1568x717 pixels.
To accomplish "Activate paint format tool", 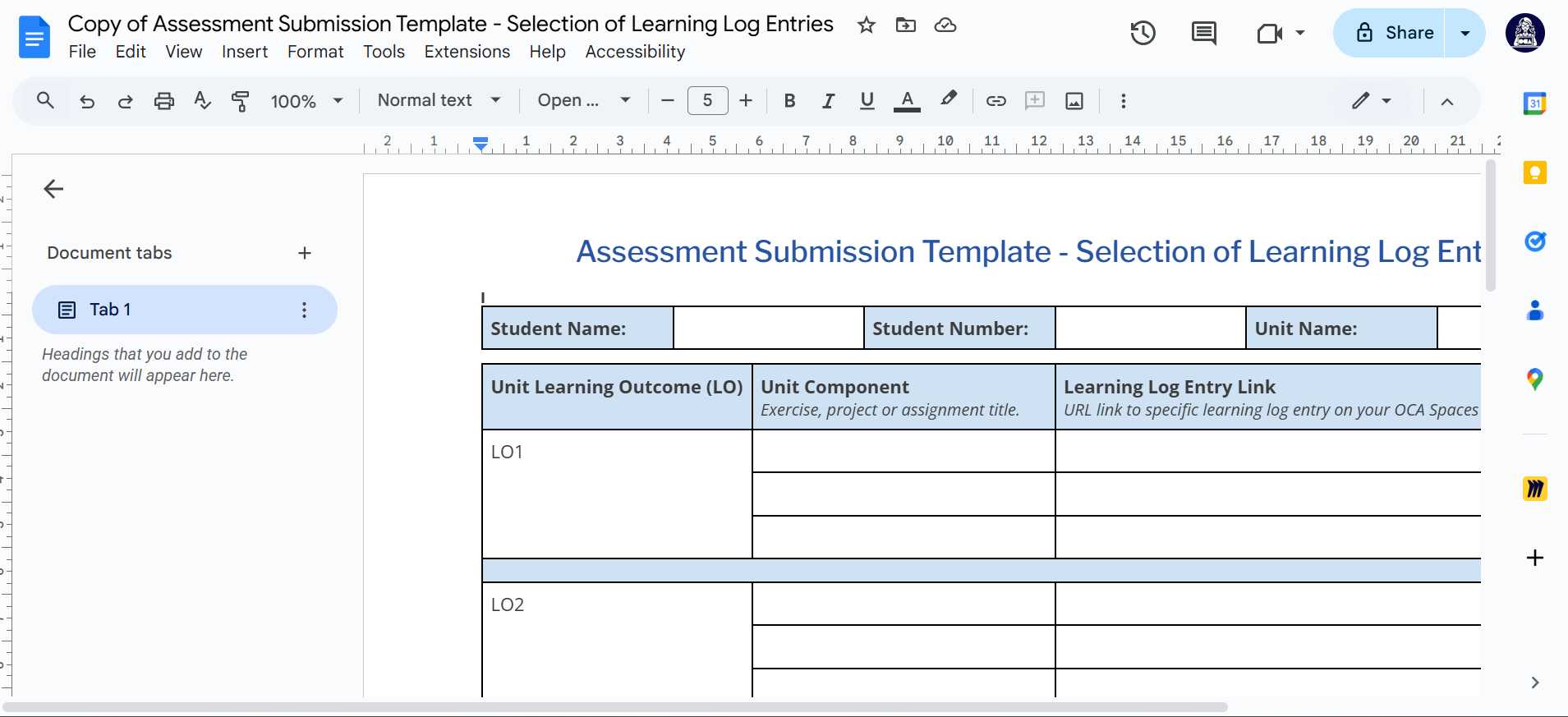I will 241,101.
